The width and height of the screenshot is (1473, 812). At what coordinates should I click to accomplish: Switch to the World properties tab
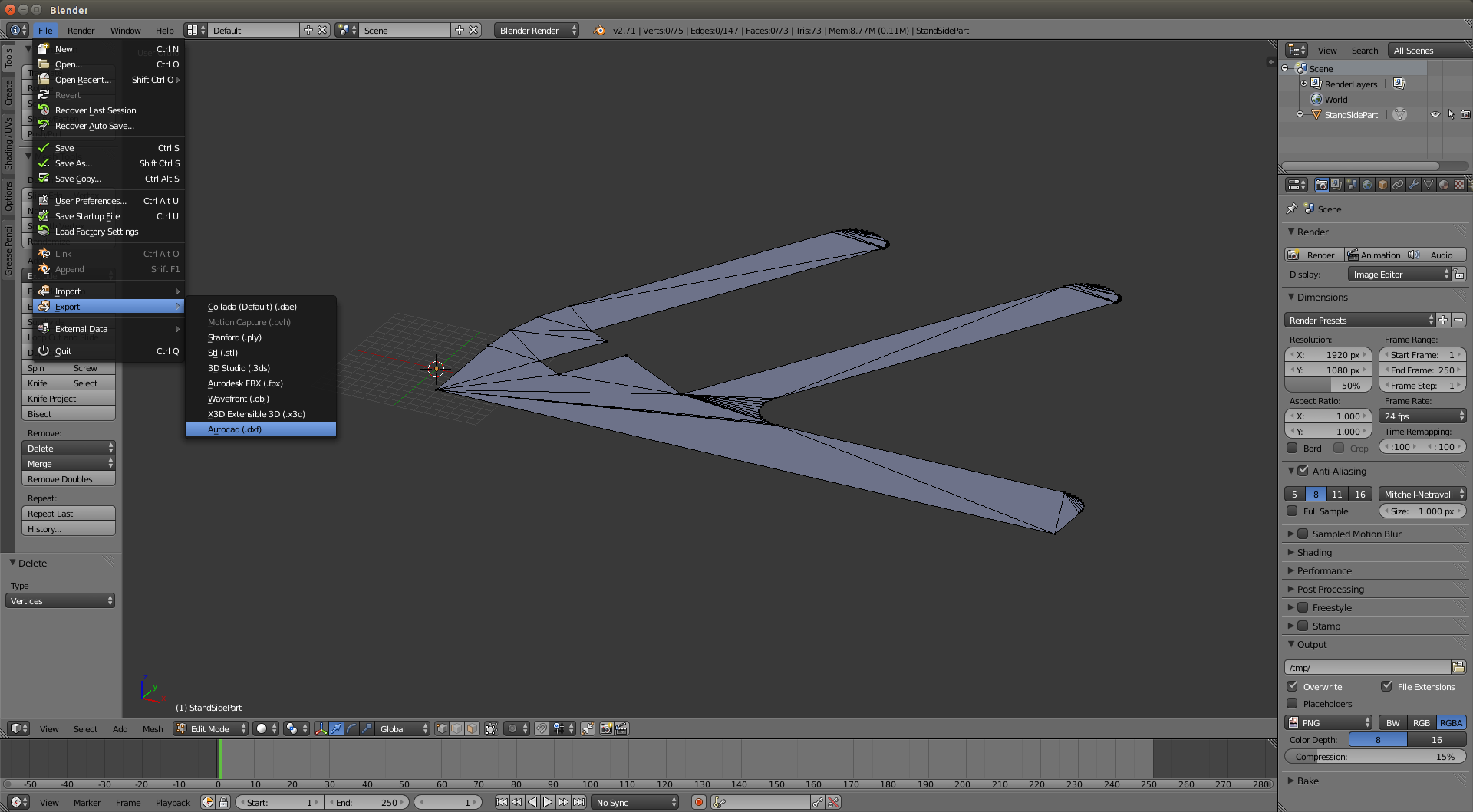[1367, 185]
